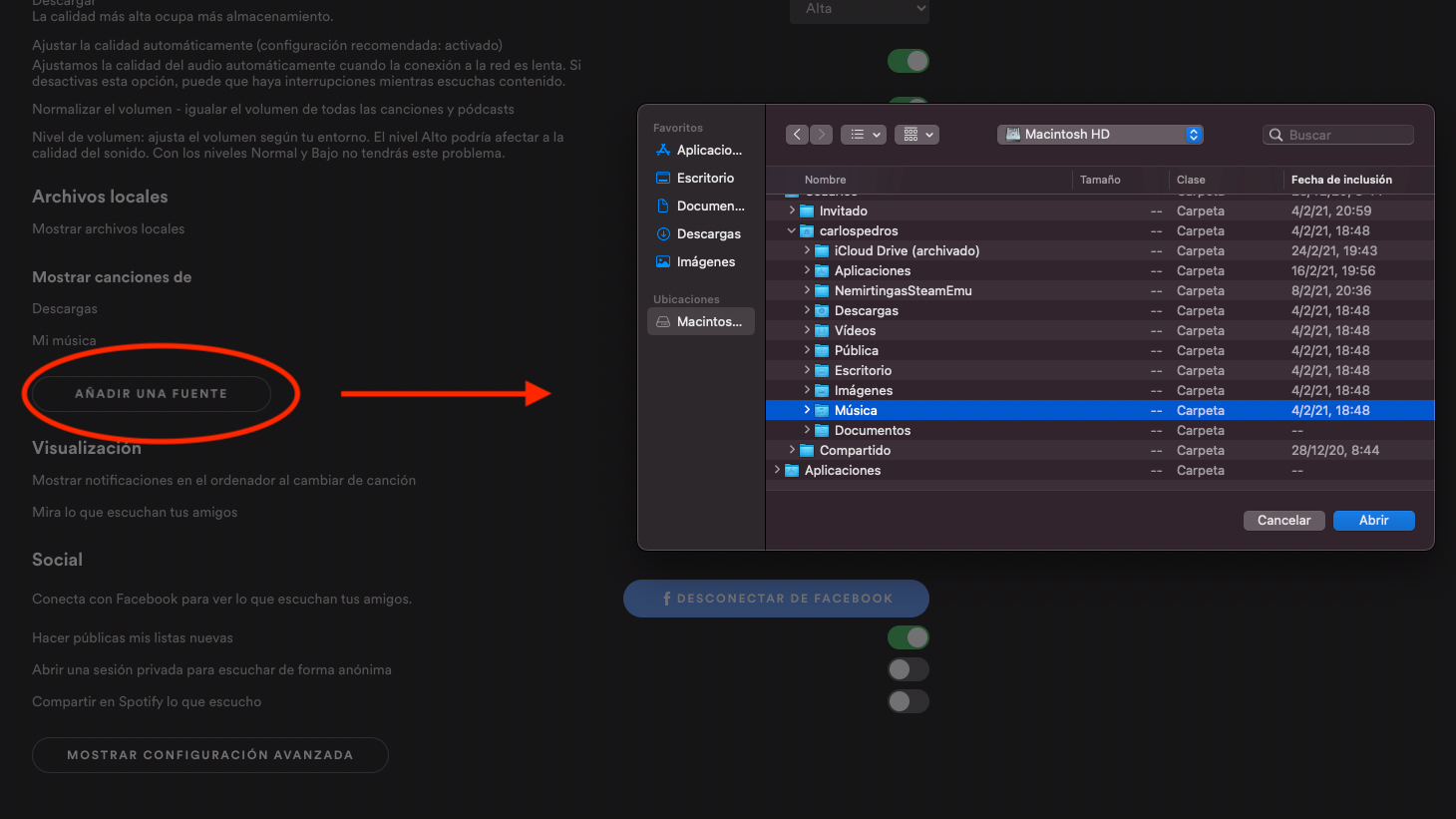Expand the Vídeos folder

[x=807, y=330]
